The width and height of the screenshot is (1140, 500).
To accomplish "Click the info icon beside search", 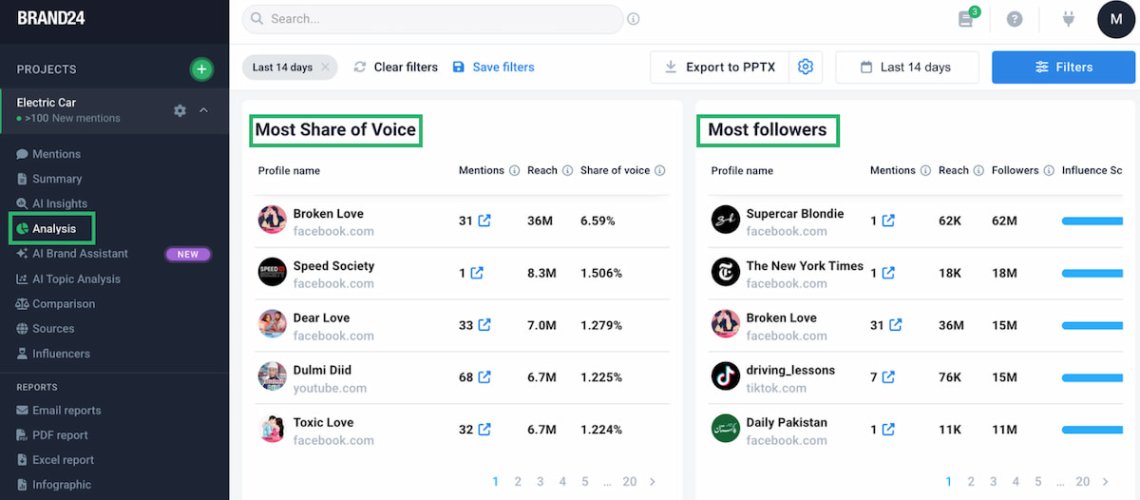I will (633, 19).
